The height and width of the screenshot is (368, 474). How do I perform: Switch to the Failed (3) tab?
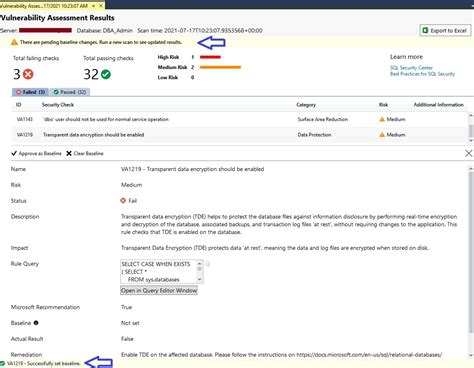[x=30, y=92]
